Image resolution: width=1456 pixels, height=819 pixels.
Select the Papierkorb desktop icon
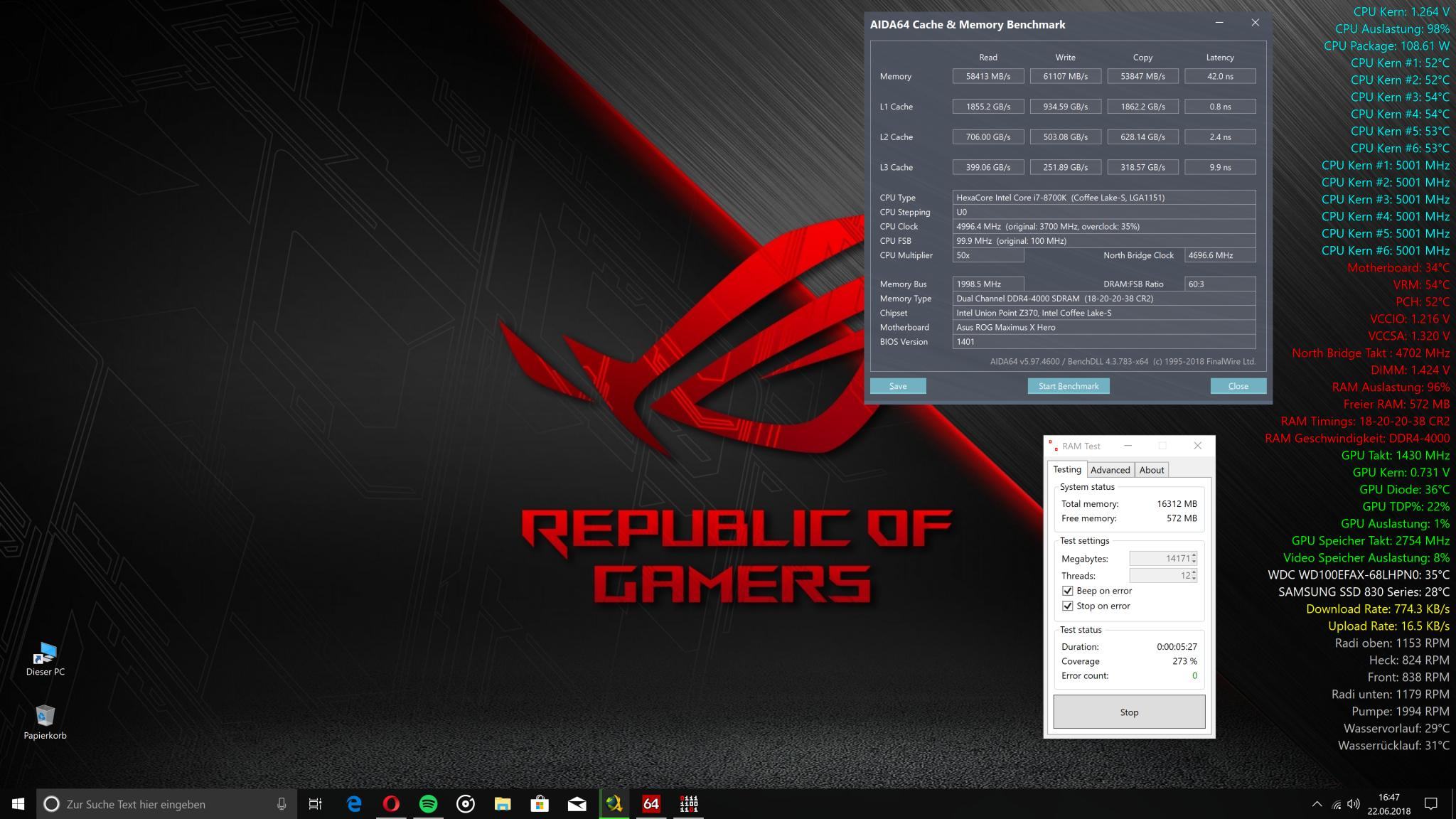pos(45,722)
